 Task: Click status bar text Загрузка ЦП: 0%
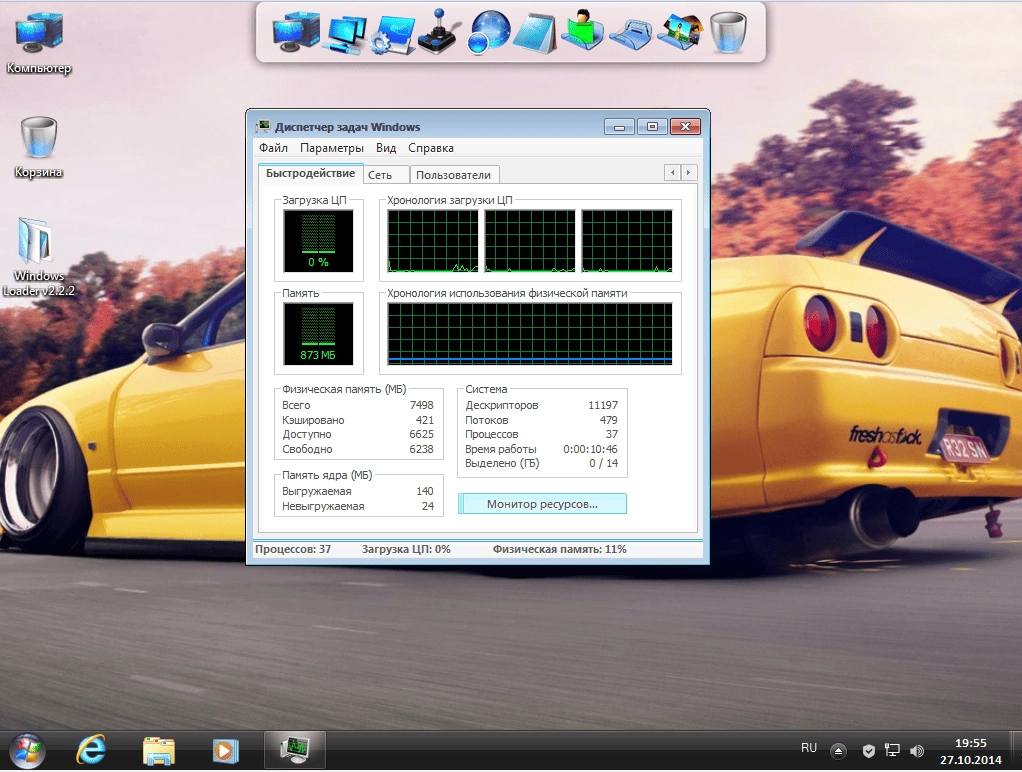click(x=406, y=549)
